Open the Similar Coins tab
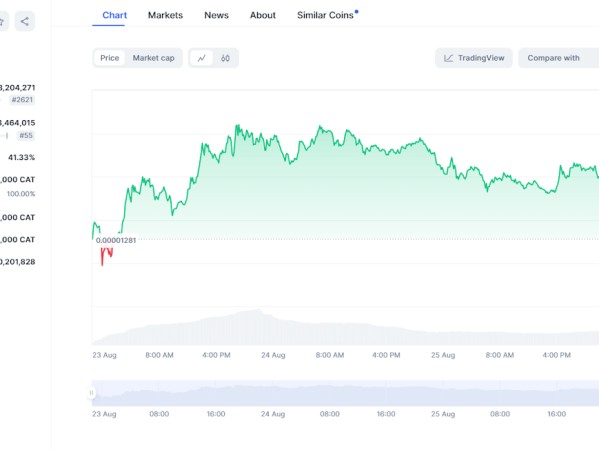 [x=325, y=15]
